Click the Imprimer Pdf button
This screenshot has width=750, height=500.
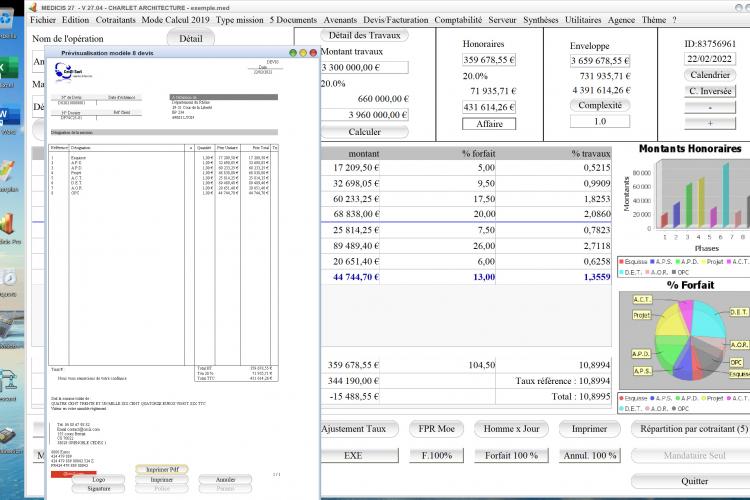pos(162,469)
